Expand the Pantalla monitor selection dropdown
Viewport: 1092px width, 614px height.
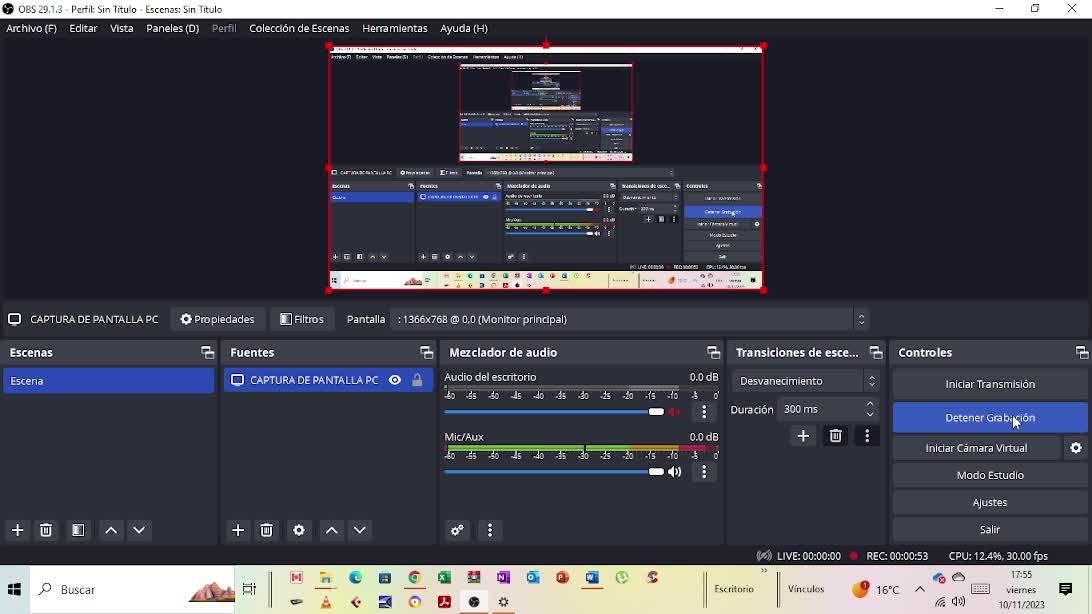(632, 320)
